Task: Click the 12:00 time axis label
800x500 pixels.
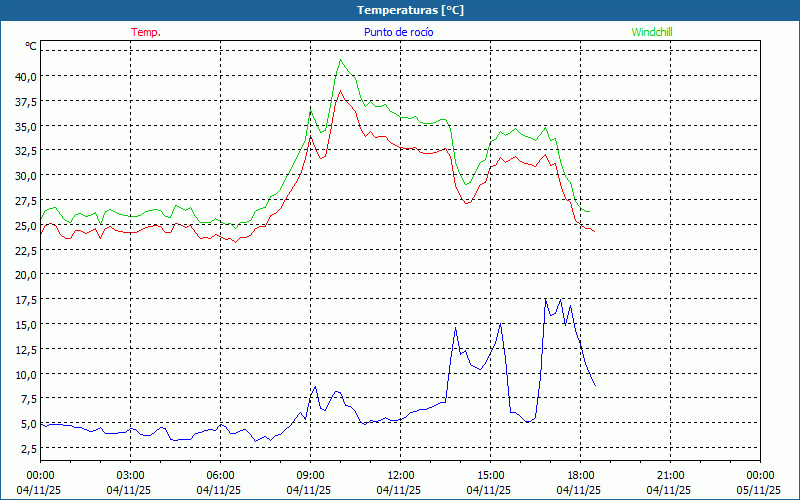Action: tap(400, 475)
